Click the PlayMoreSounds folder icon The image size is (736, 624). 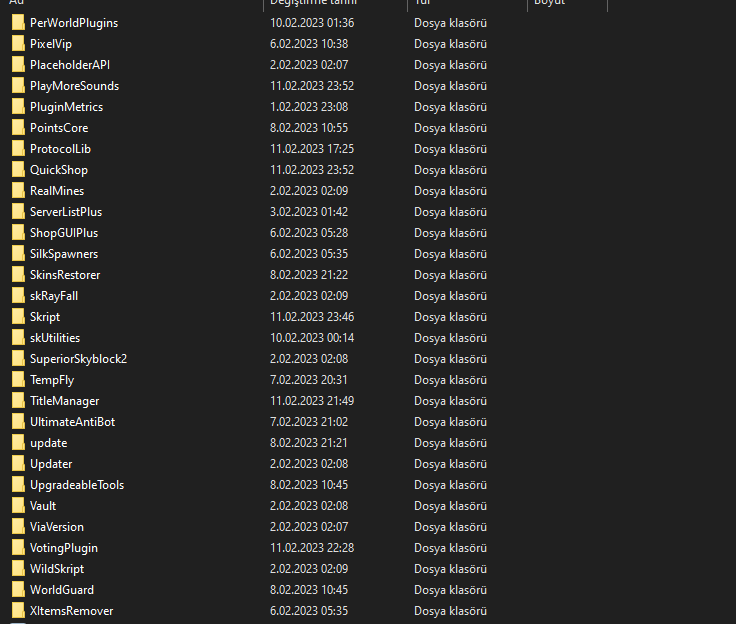pyautogui.click(x=18, y=86)
